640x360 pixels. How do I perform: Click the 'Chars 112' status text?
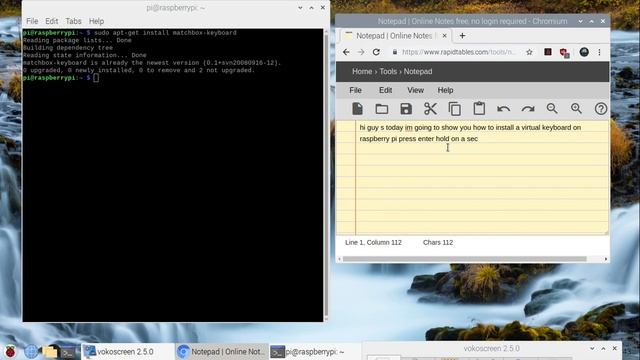438,242
